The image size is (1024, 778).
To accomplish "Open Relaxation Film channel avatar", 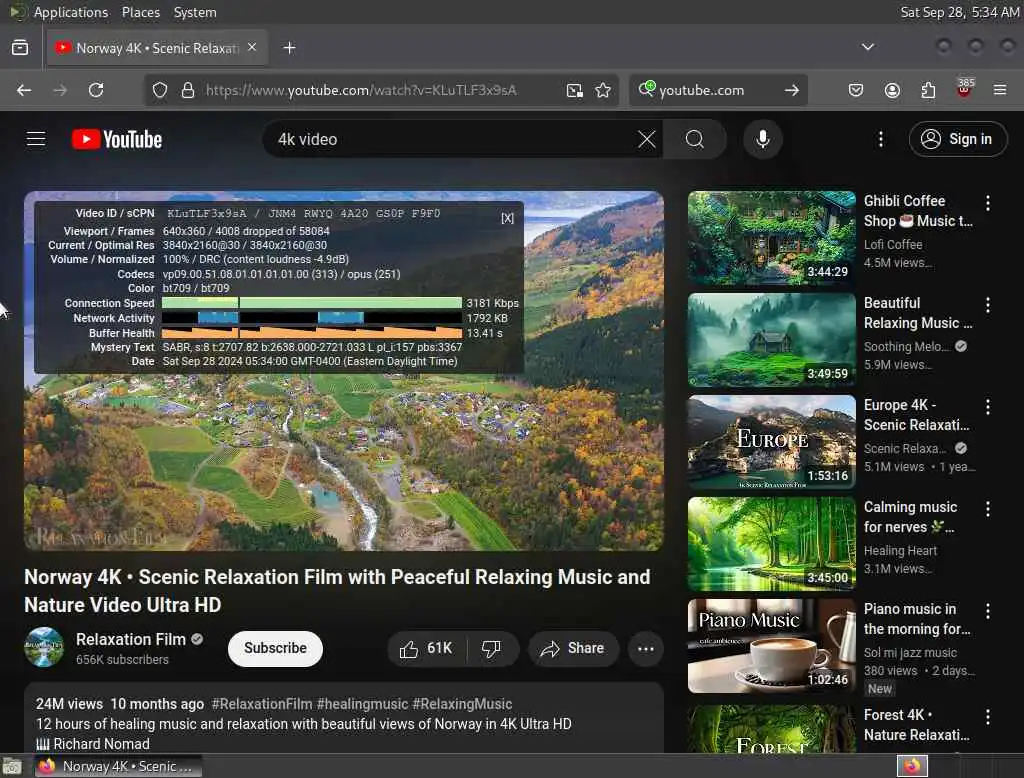I will coord(44,647).
